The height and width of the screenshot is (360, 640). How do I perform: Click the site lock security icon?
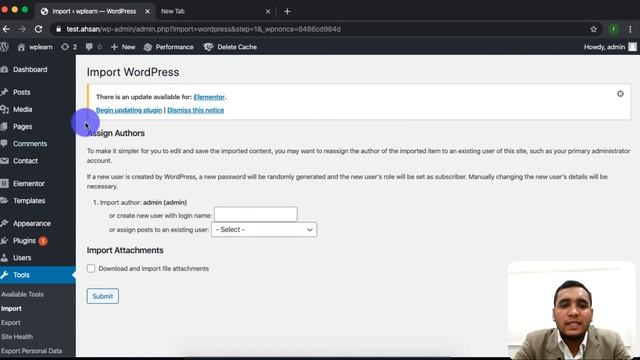pos(58,29)
